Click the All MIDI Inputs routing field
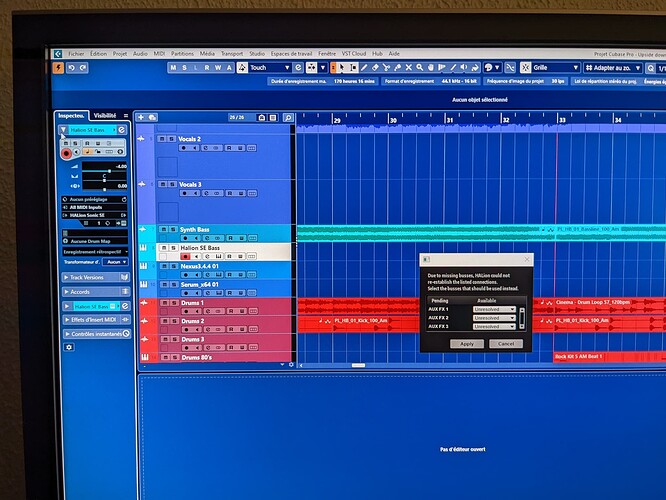This screenshot has height=500, width=666. pyautogui.click(x=94, y=207)
